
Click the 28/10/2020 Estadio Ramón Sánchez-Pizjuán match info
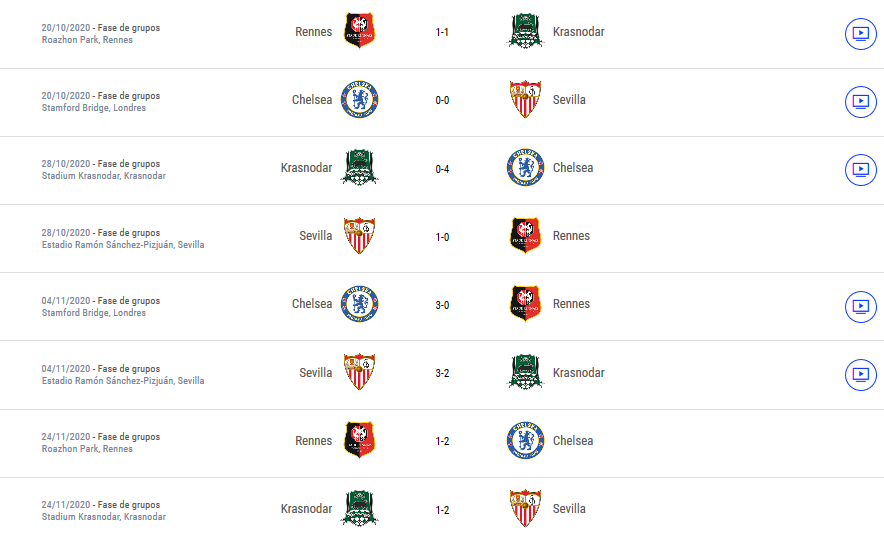(123, 238)
